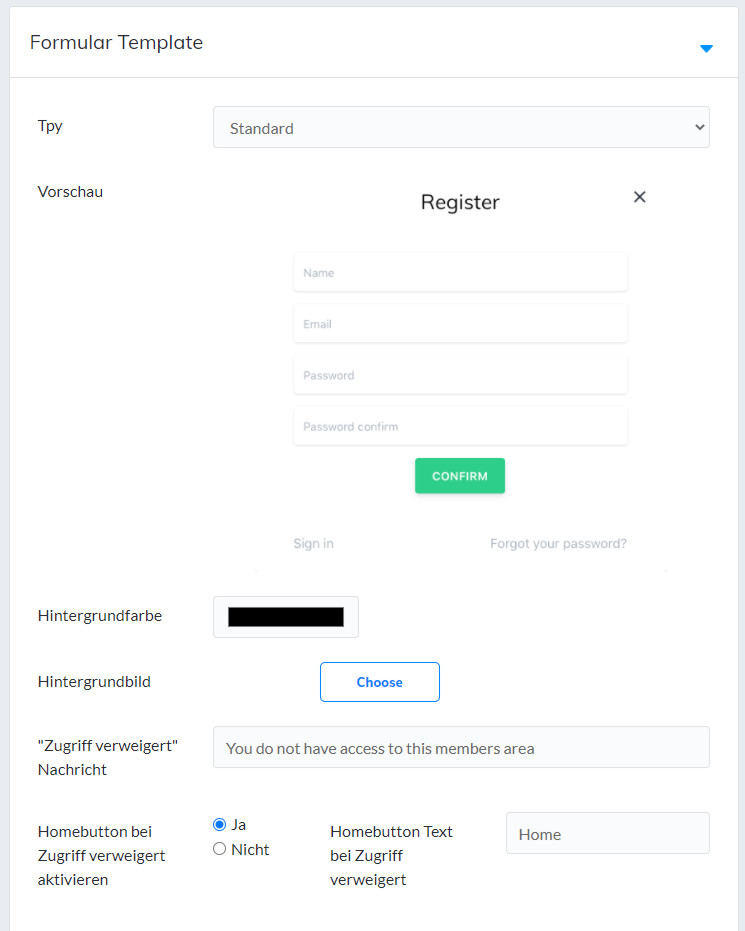Edit the Homebutton Text field
The image size is (745, 931).
pos(607,834)
